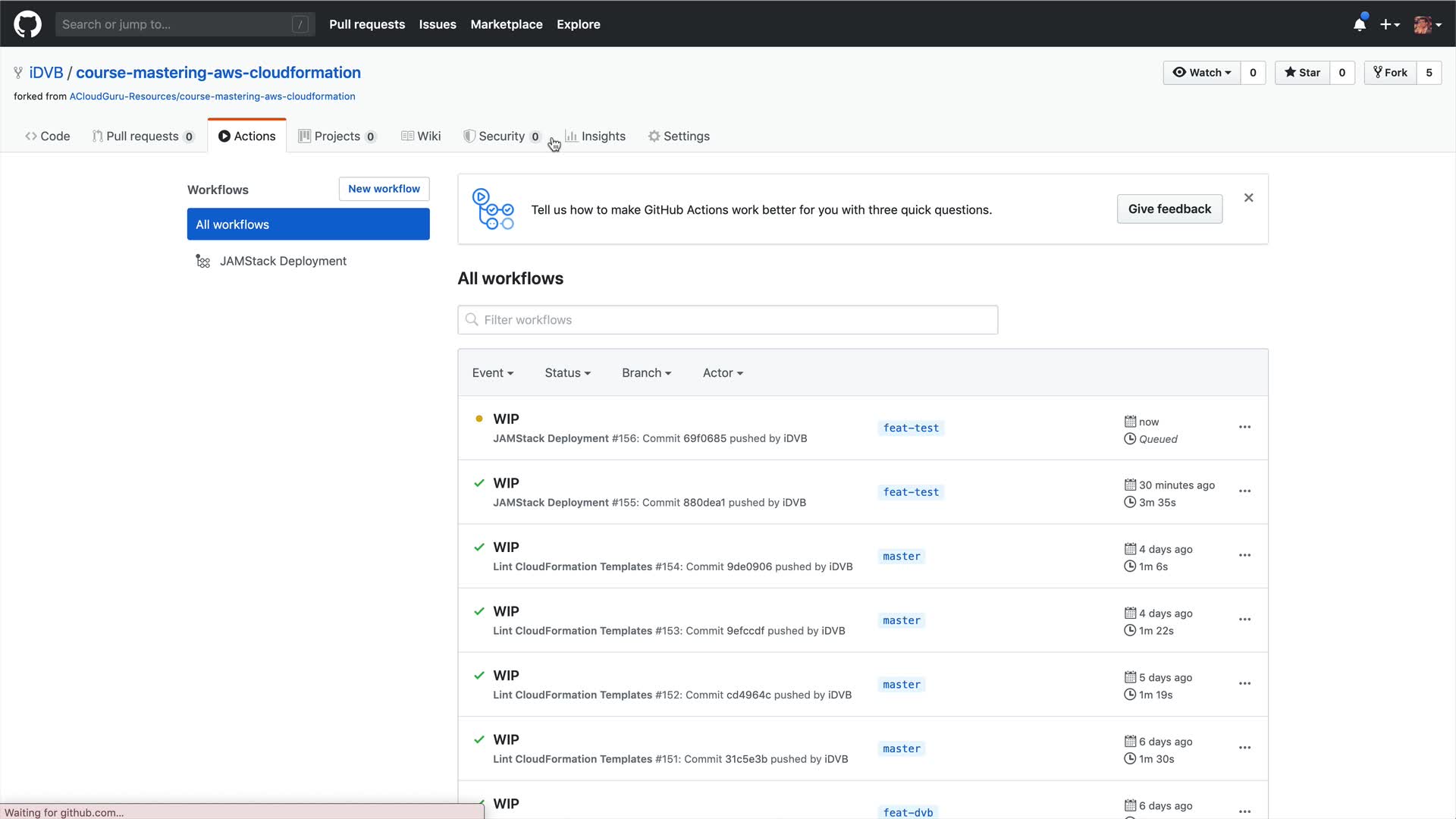Focus the Filter workflows field
Viewport: 1456px width, 819px height.
coord(728,320)
